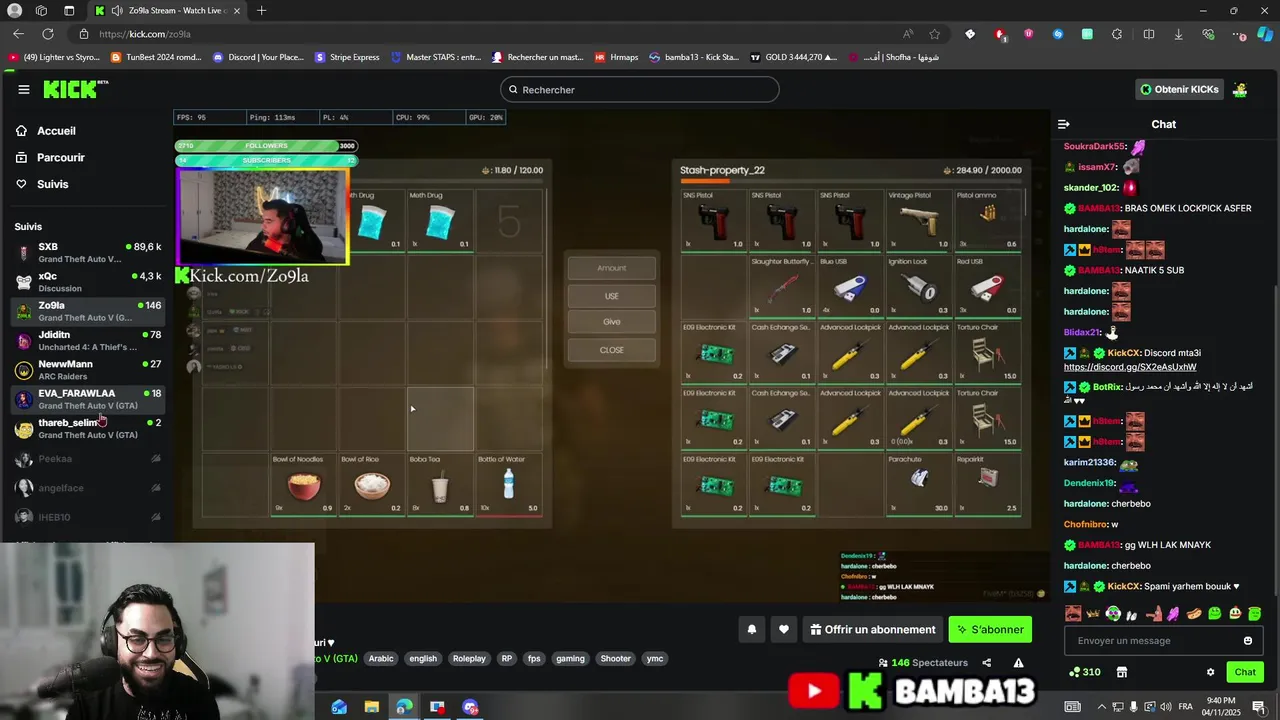Click the Roleplay tag

(469, 658)
